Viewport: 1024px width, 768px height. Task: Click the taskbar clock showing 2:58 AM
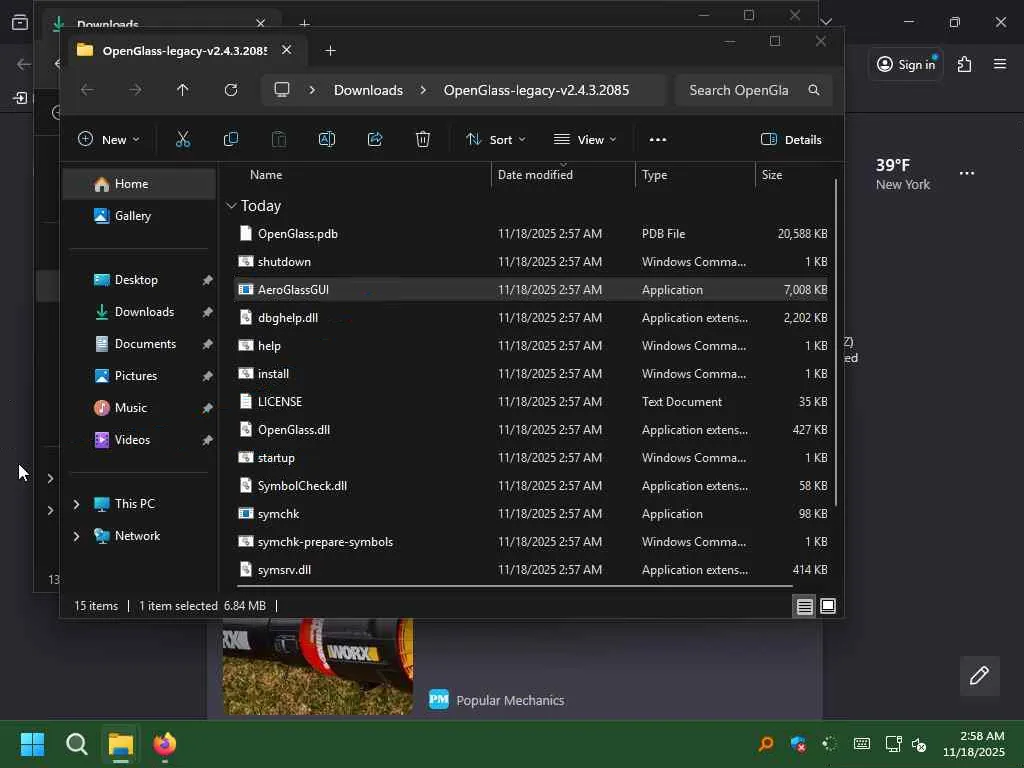(974, 744)
